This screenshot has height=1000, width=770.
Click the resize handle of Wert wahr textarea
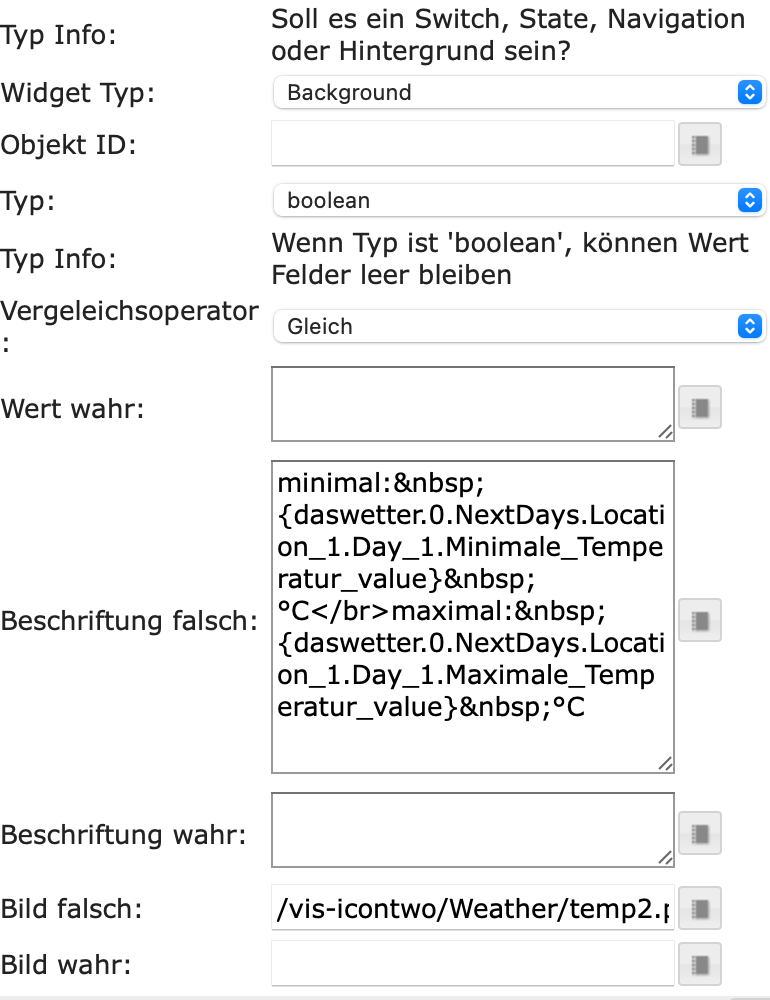[x=665, y=431]
